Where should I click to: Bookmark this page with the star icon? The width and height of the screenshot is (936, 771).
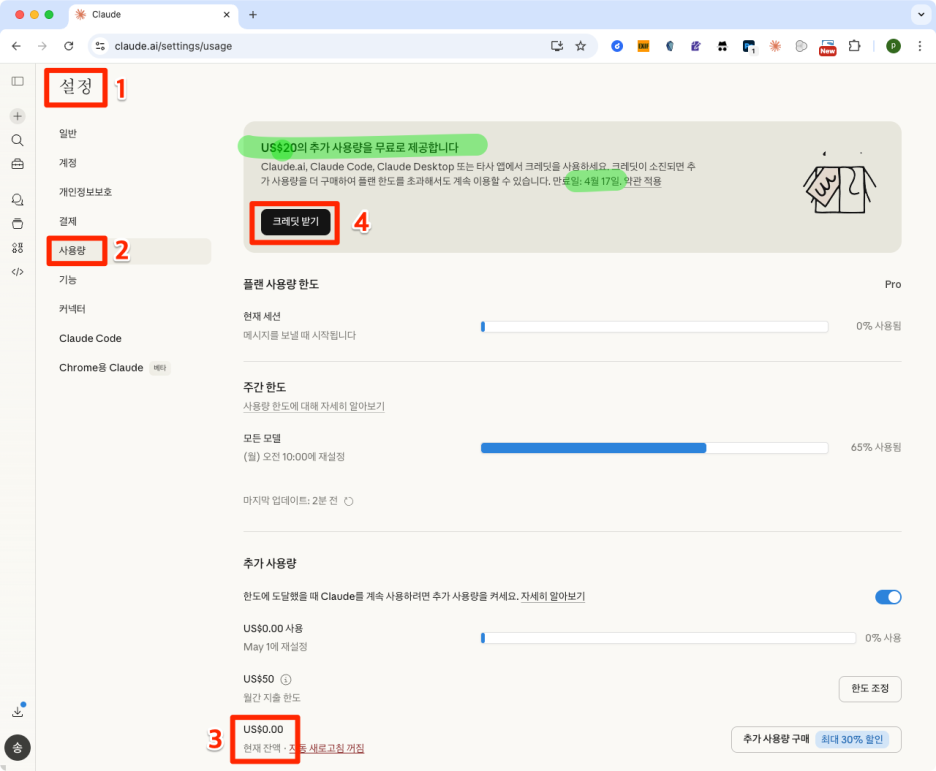580,46
